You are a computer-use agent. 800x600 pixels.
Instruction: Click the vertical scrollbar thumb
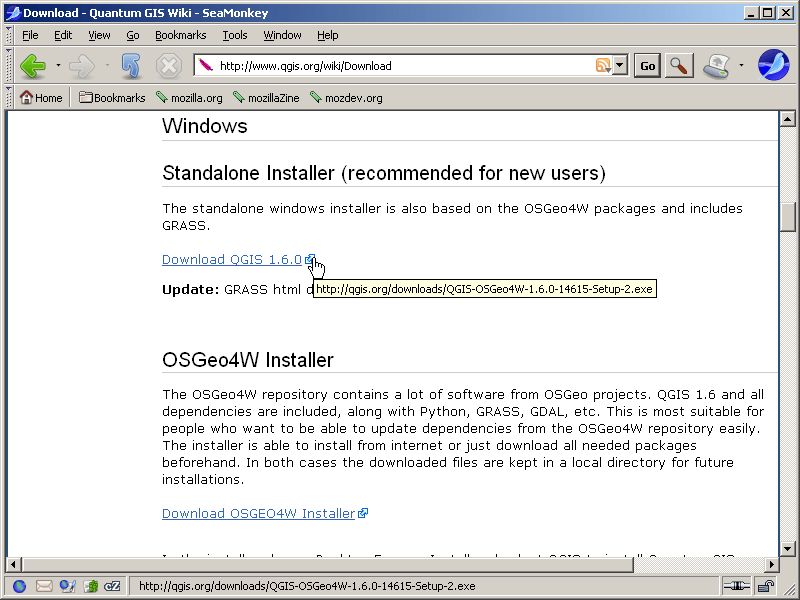[788, 217]
